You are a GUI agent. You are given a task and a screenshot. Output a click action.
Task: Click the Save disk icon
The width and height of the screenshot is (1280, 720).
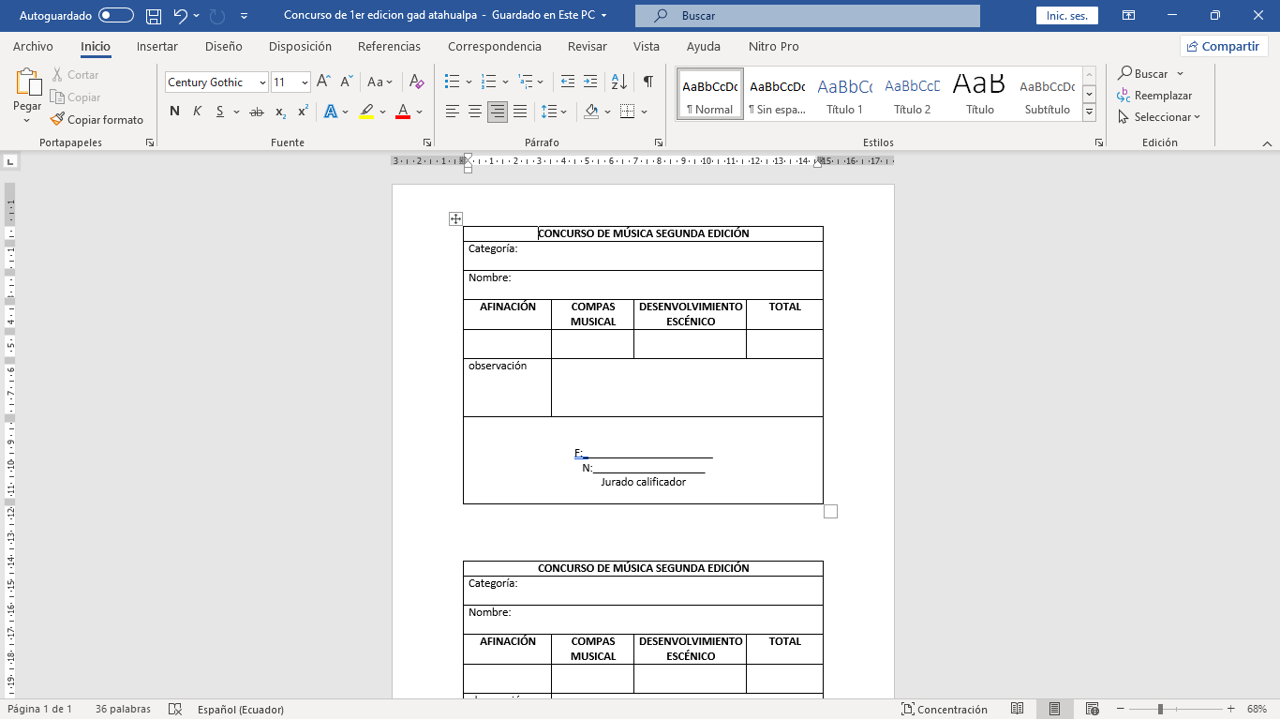coord(153,16)
